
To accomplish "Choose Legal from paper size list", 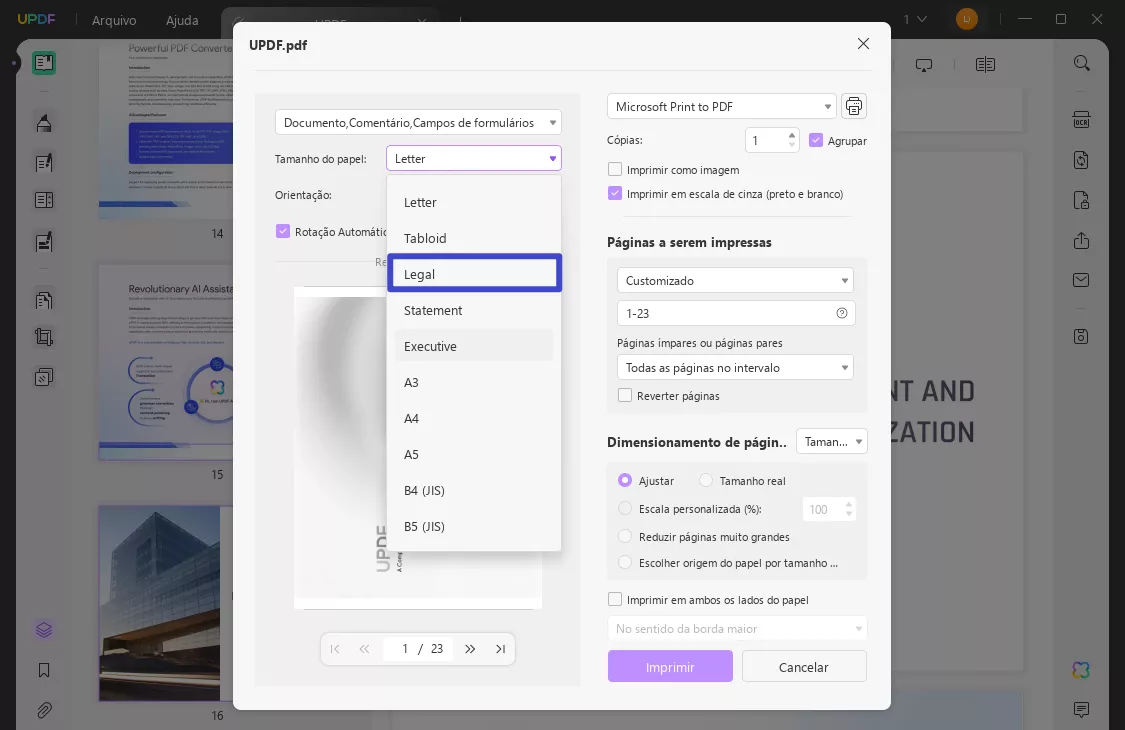I will coord(474,273).
